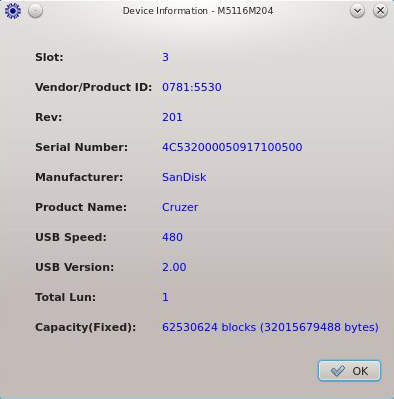Click the Manufacturer label
The width and height of the screenshot is (394, 399).
click(x=79, y=177)
